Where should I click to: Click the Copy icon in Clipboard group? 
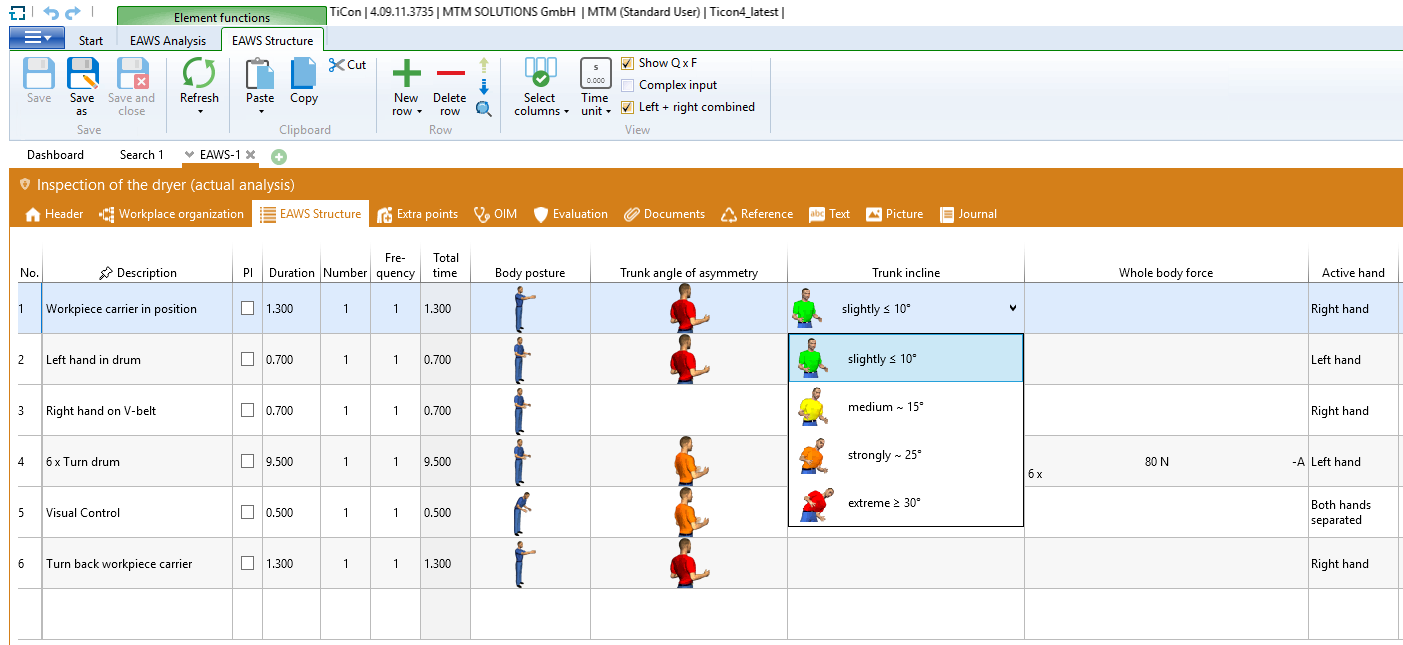(x=303, y=75)
